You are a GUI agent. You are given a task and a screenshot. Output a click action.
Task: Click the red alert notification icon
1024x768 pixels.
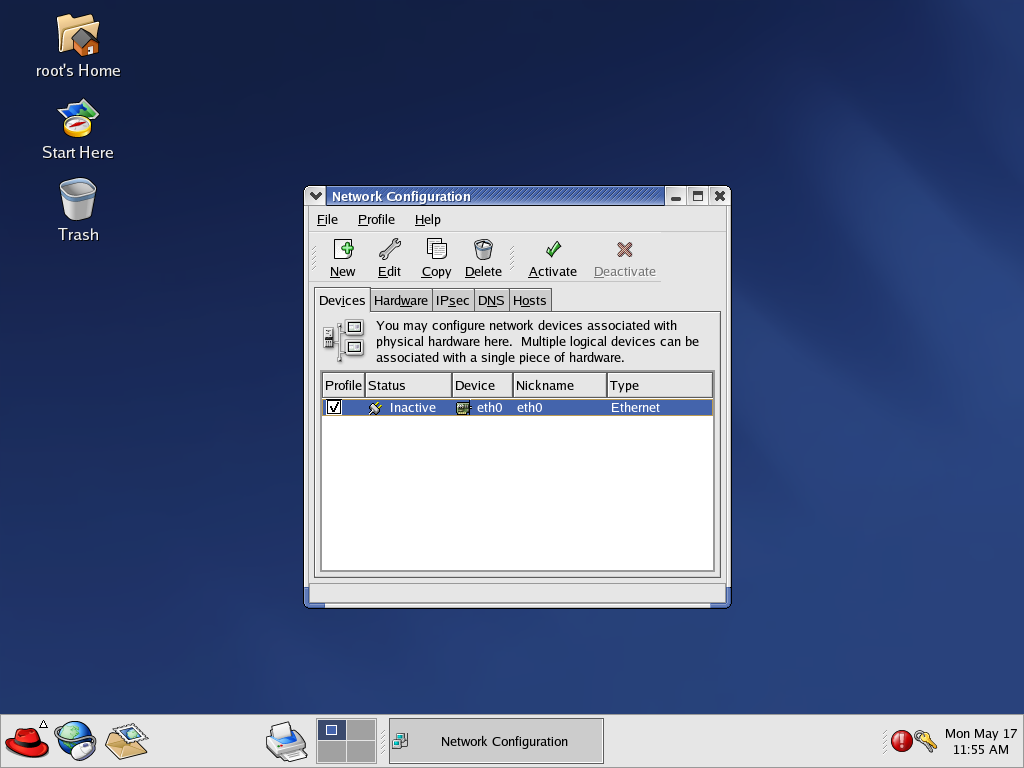901,741
